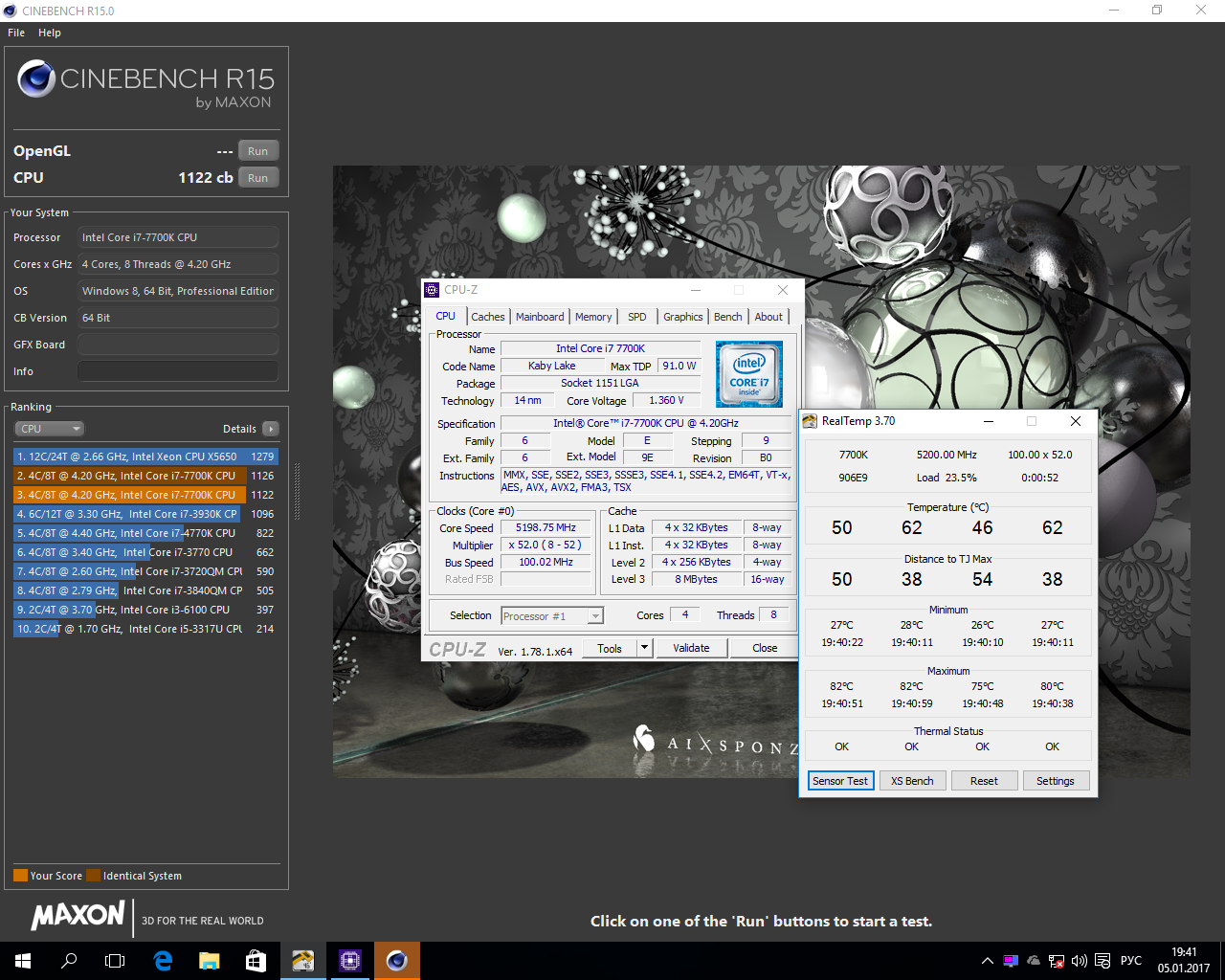Select the Core i5-3317U ranking row
This screenshot has height=980, width=1225.
coord(145,629)
